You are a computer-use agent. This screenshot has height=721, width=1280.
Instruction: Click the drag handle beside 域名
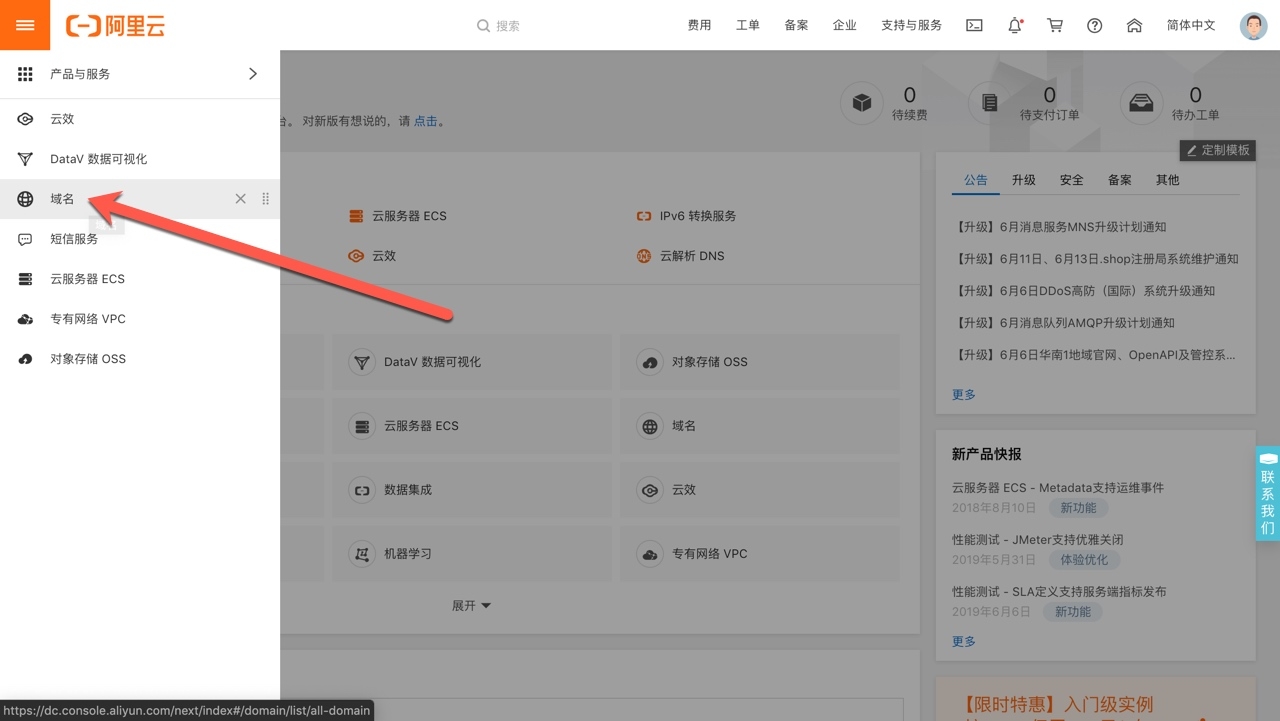[x=265, y=199]
